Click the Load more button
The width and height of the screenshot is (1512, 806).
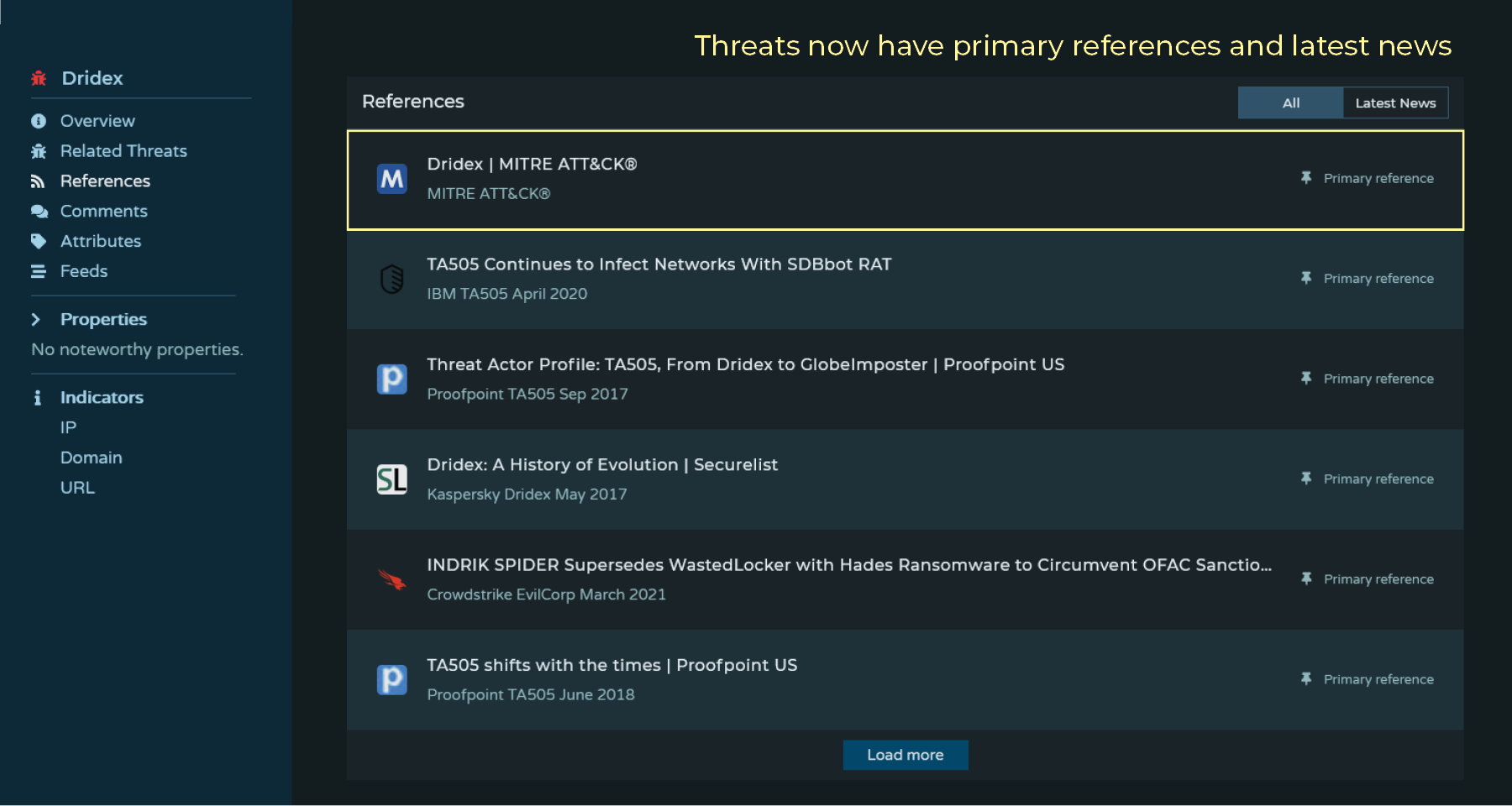906,755
